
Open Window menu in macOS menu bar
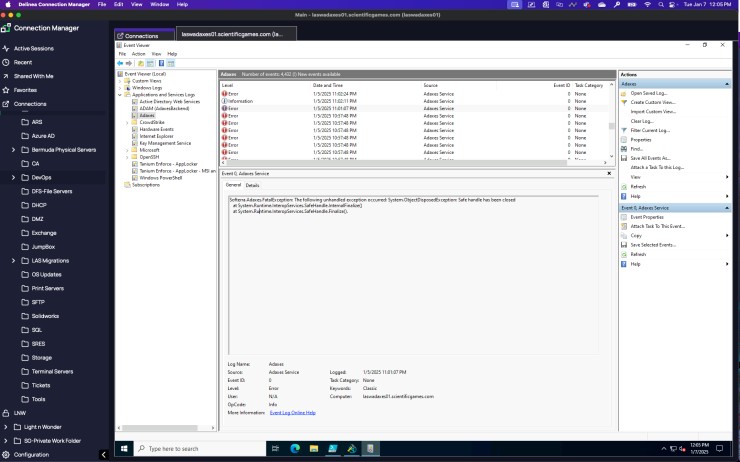pos(160,4)
